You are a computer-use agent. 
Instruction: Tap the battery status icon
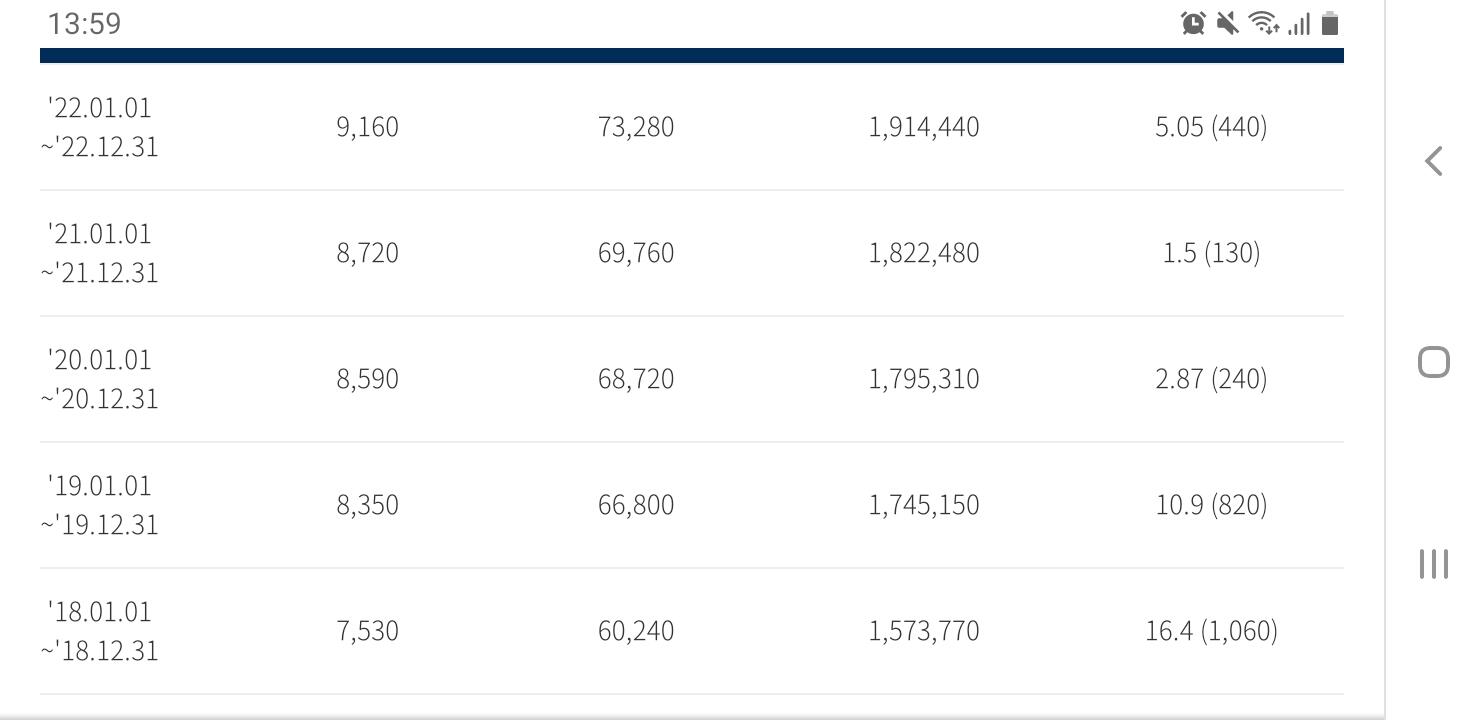(1330, 24)
